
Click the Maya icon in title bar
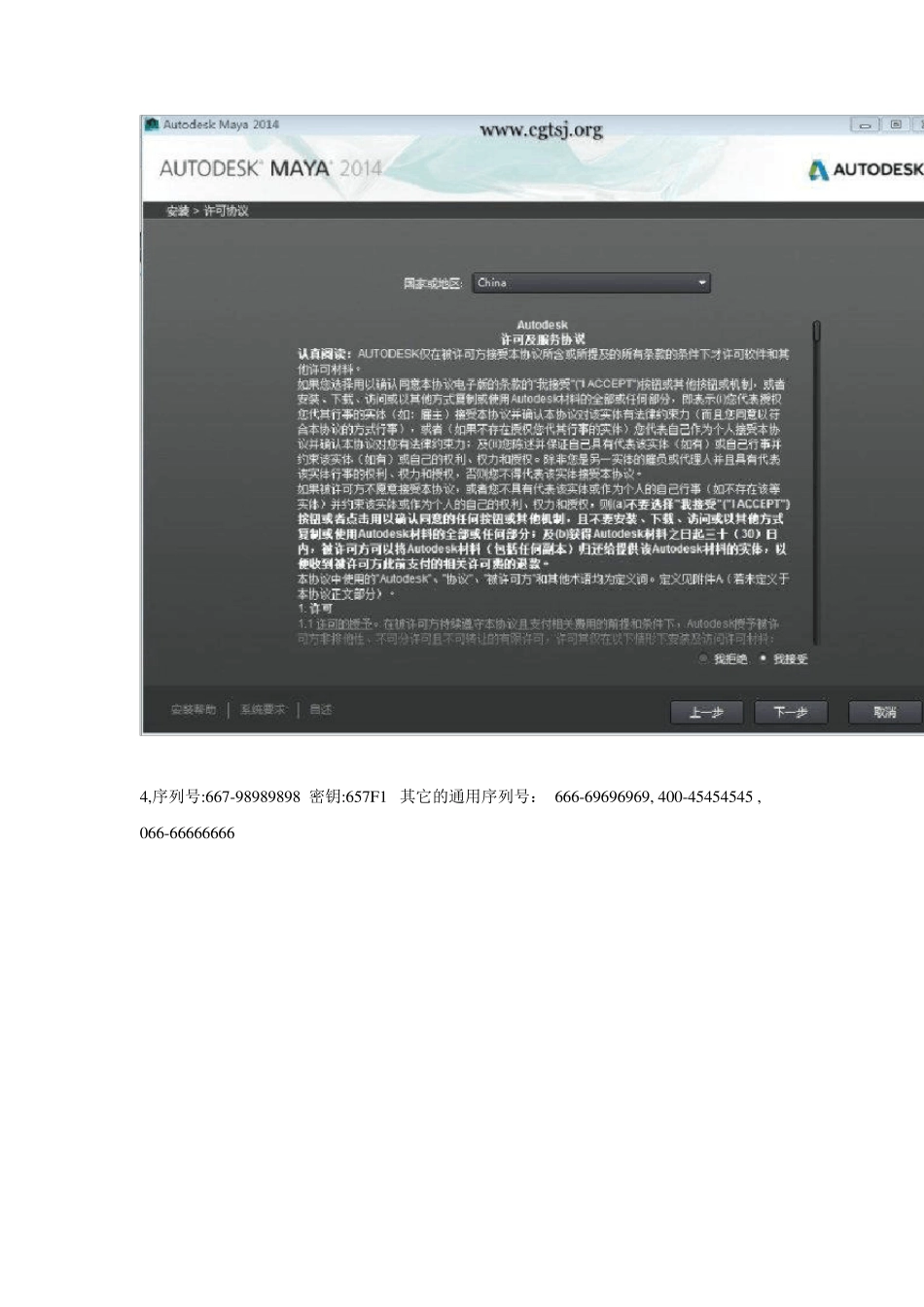152,124
